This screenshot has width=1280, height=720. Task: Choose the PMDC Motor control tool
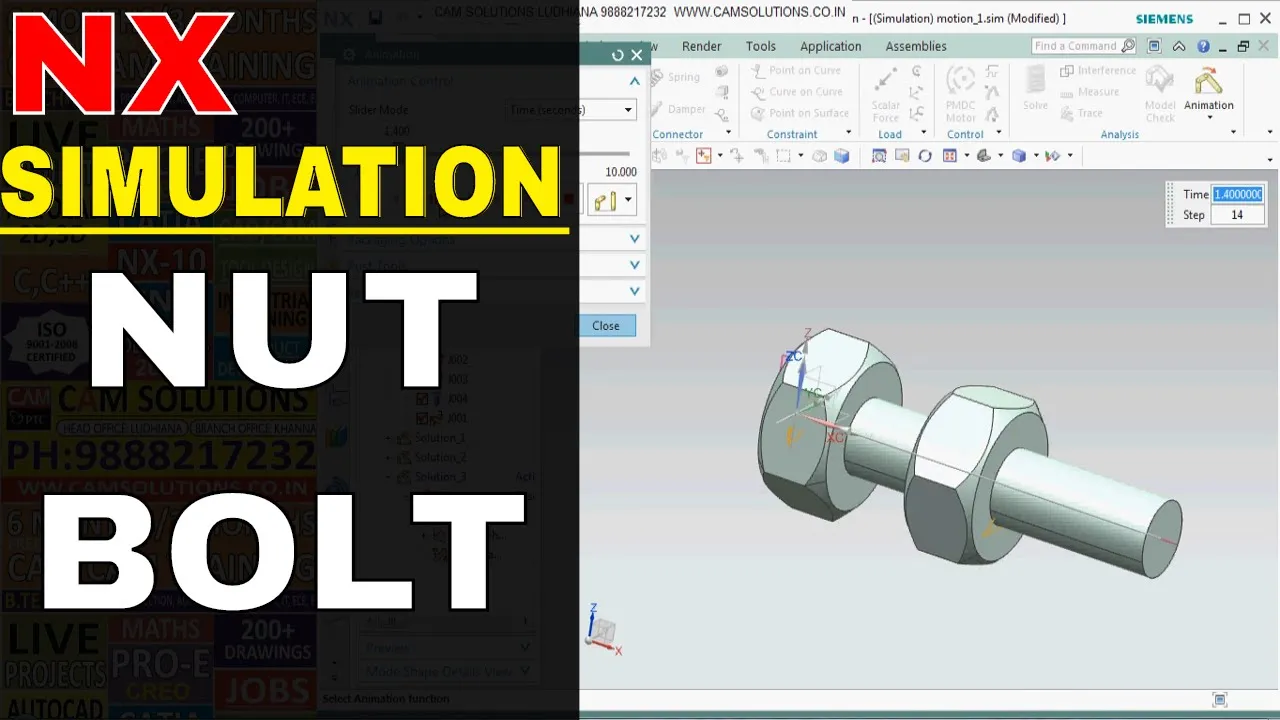(961, 94)
